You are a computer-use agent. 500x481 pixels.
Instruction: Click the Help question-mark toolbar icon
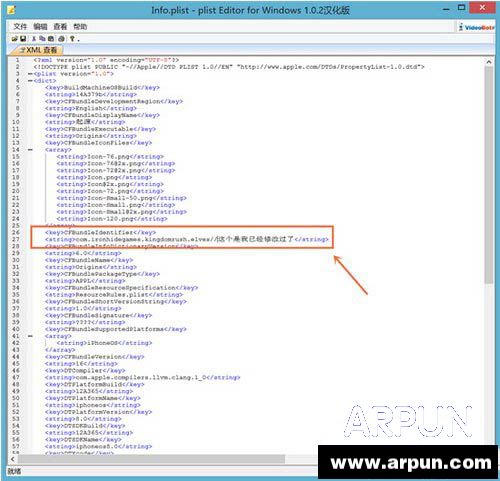72,39
